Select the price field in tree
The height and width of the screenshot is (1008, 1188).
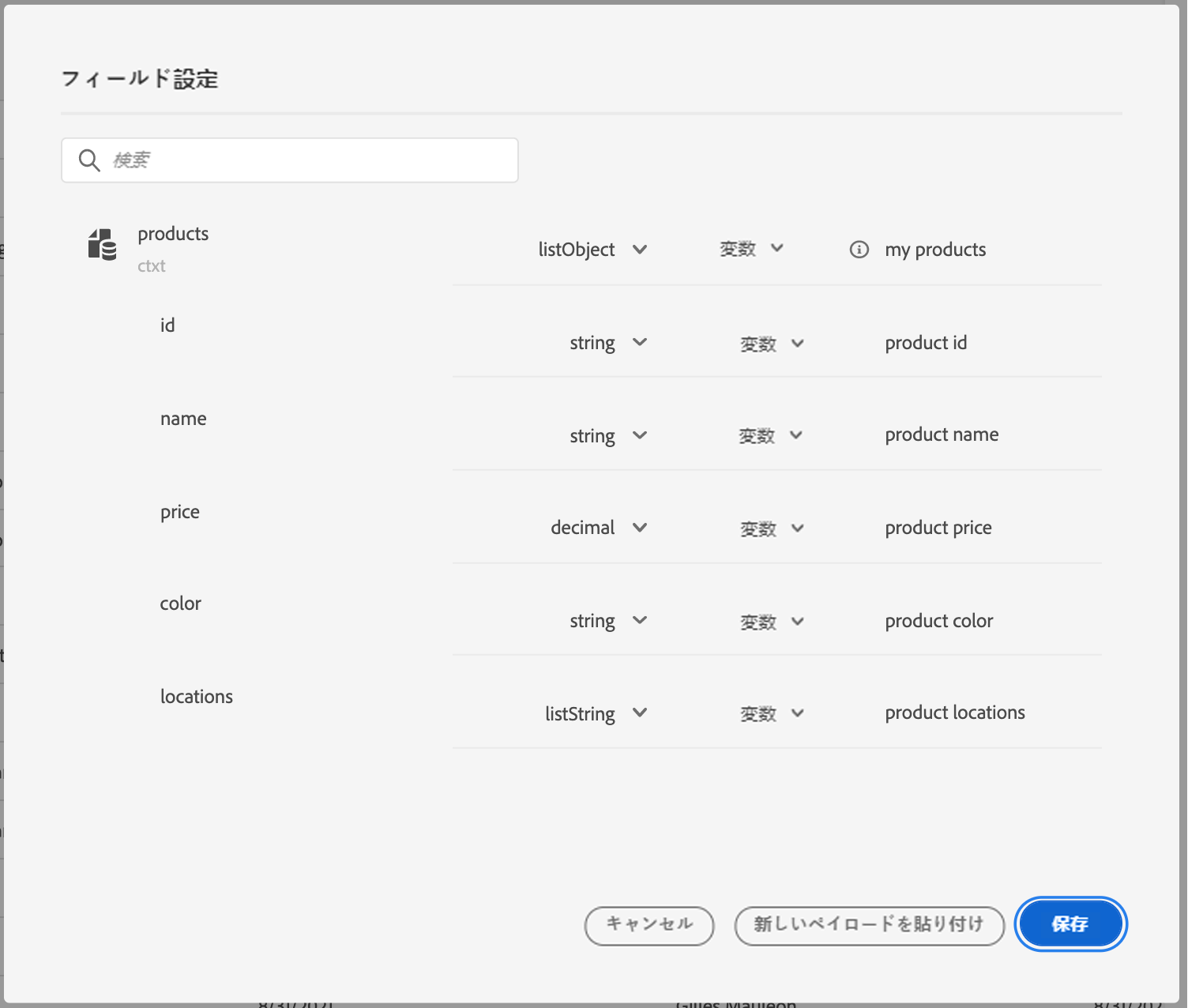[180, 512]
